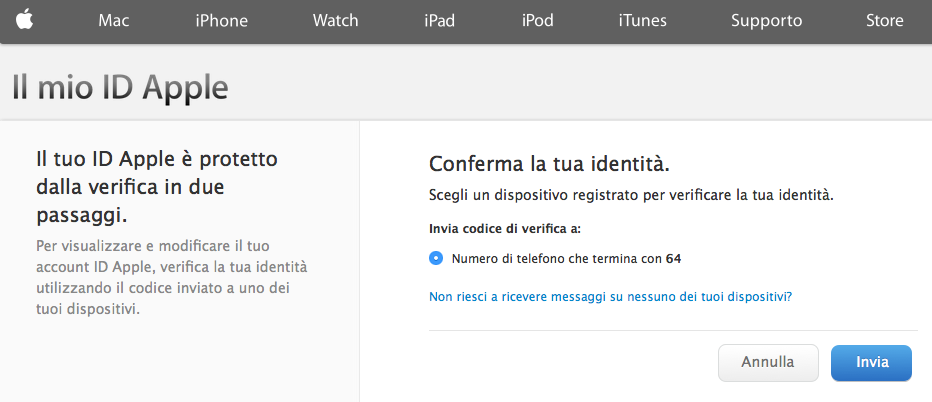
Task: Select iPad in the navigation bar
Action: (x=439, y=21)
